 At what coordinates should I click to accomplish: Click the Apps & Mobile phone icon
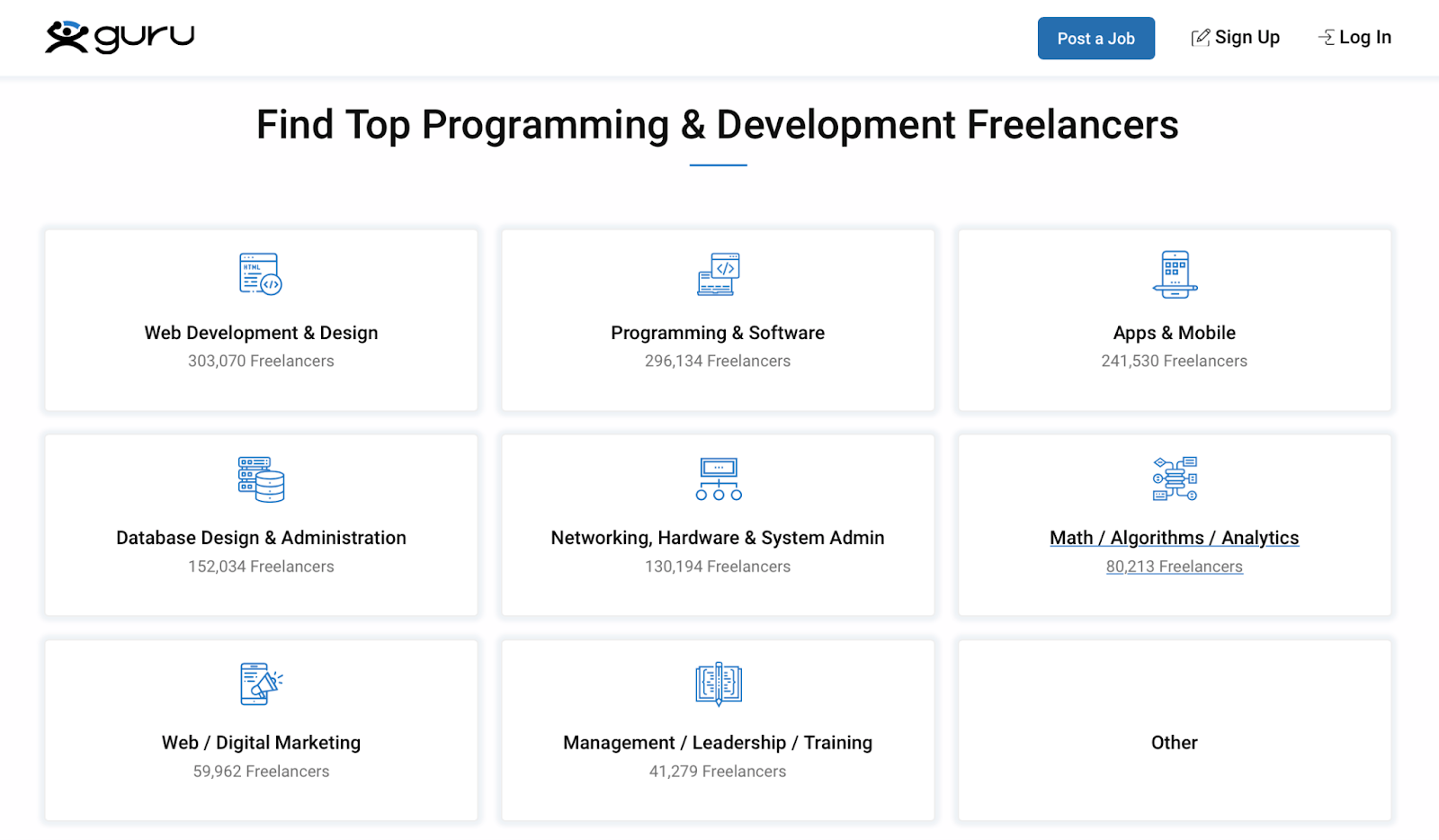[x=1175, y=274]
